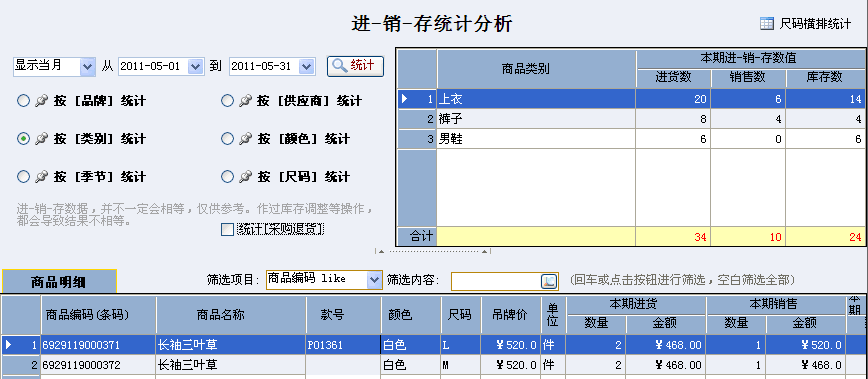Image resolution: width=868 pixels, height=379 pixels.
Task: Click total 库存数 value 24
Action: click(855, 237)
